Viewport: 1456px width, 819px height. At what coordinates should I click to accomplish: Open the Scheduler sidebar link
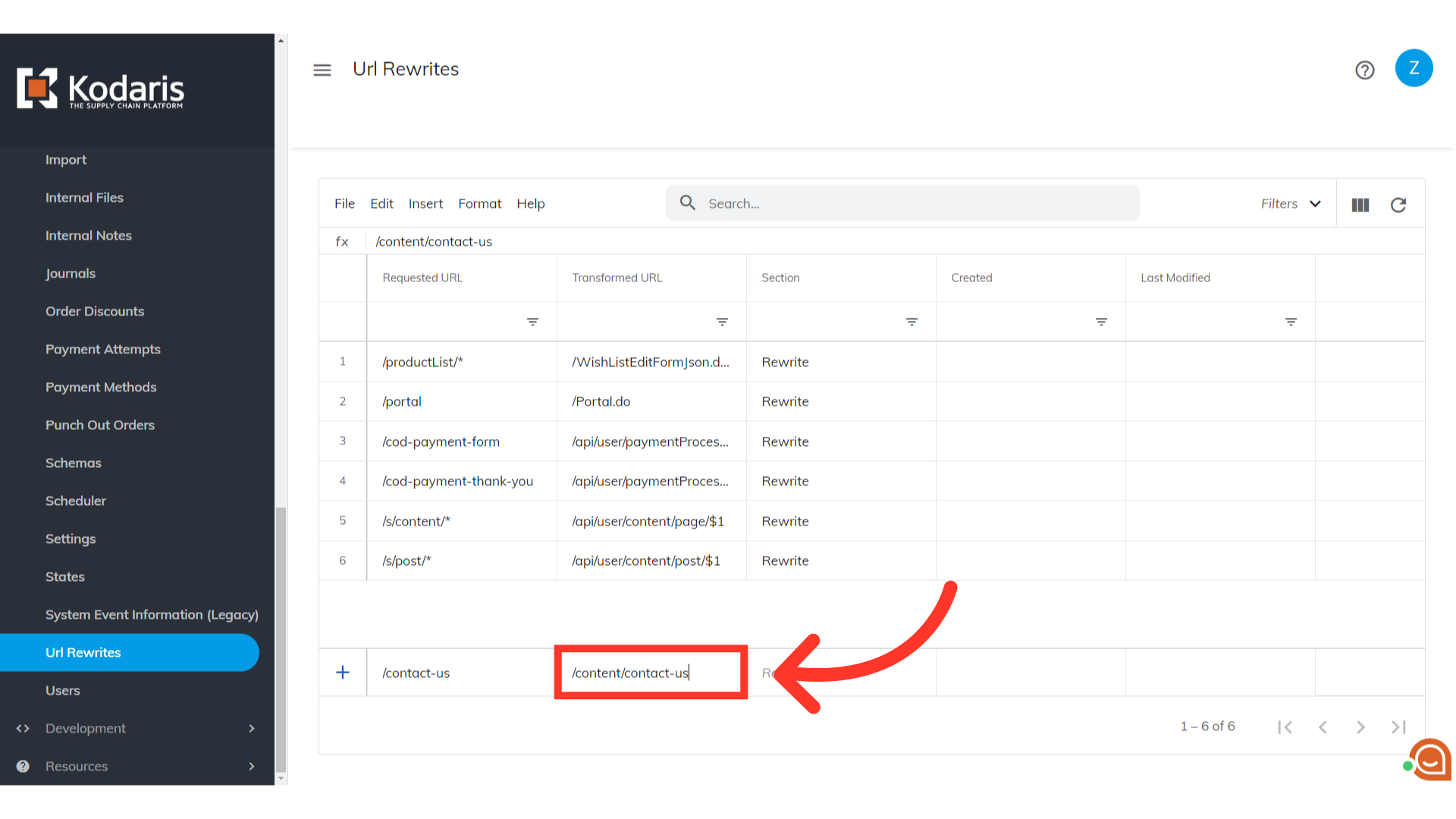coord(76,500)
